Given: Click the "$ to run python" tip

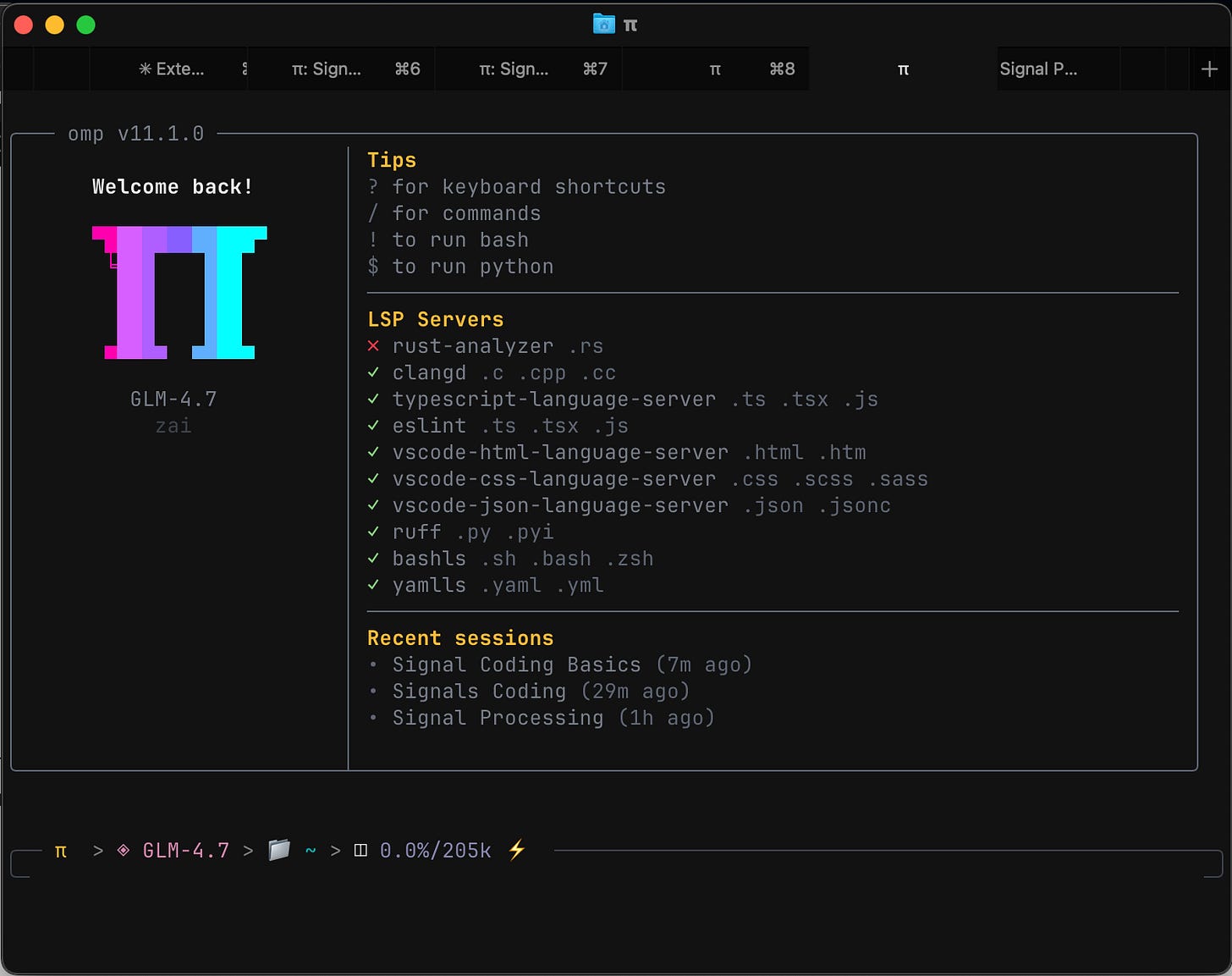Looking at the screenshot, I should click(x=461, y=267).
